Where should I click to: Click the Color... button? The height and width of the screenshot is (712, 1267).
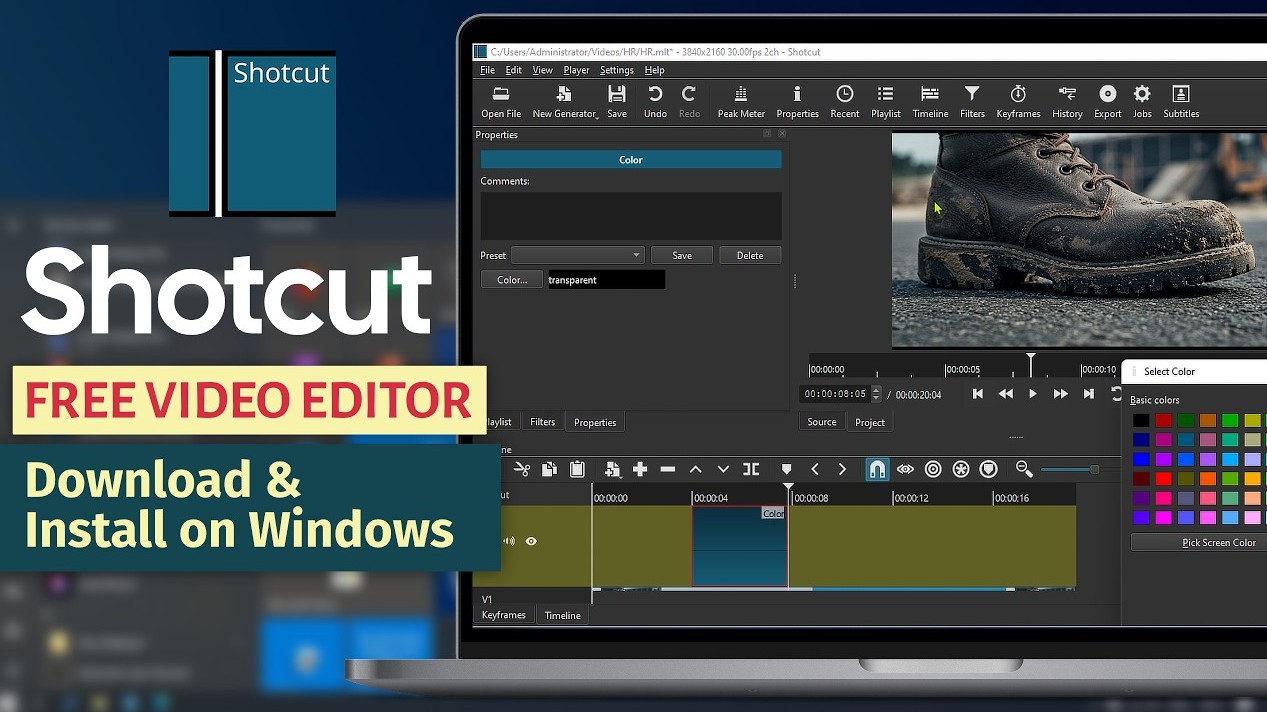[x=512, y=280]
